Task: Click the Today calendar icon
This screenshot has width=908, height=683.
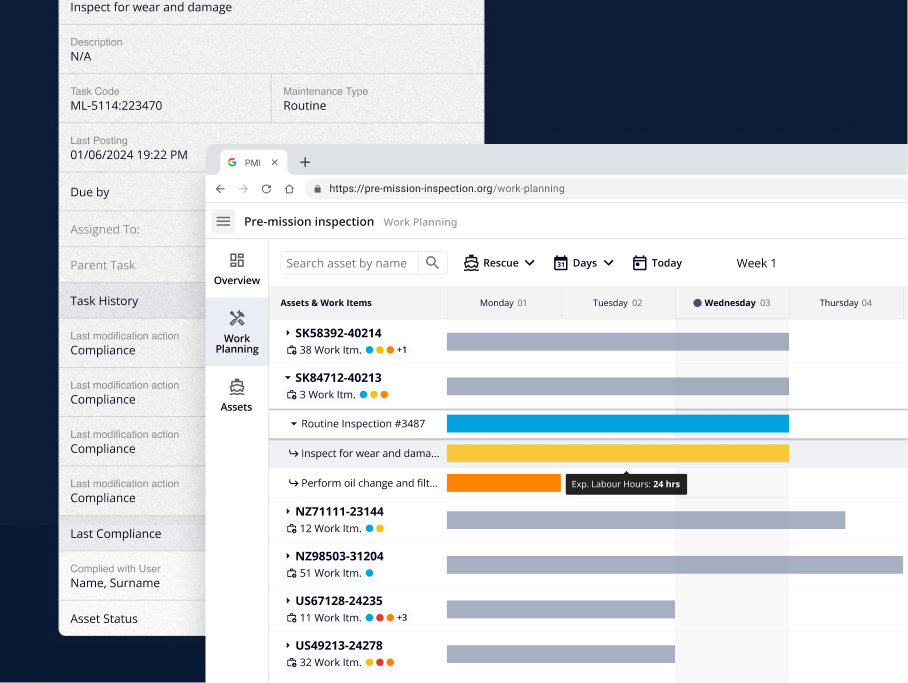Action: pos(640,263)
